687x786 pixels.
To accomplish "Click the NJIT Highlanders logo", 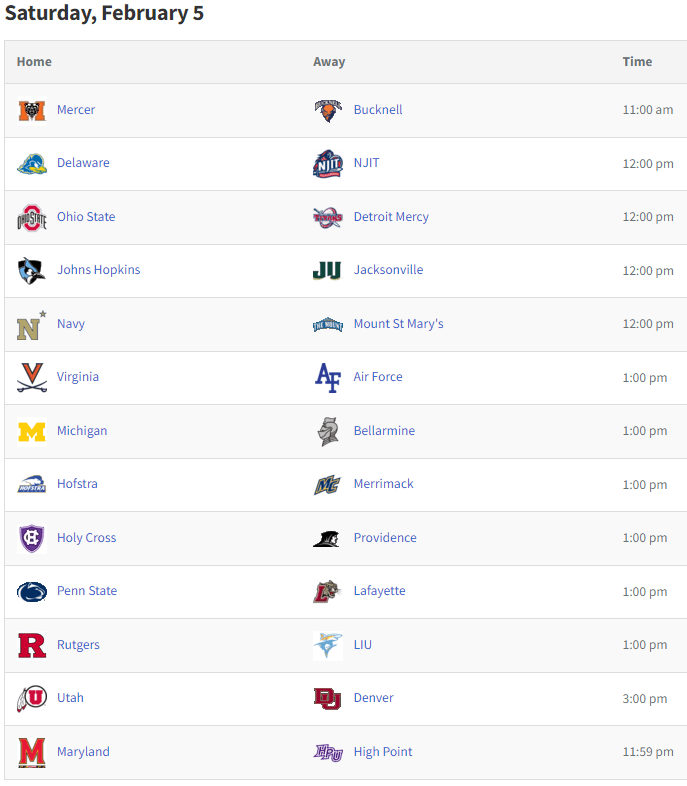I will coord(328,163).
